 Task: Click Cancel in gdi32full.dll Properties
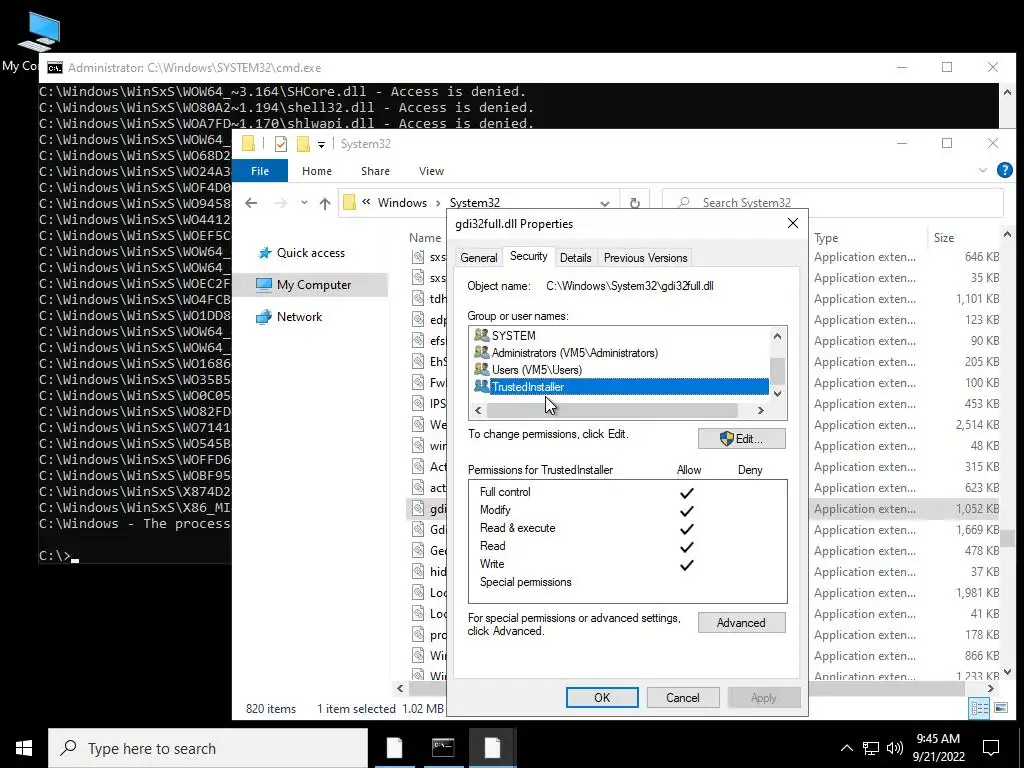[x=682, y=697]
